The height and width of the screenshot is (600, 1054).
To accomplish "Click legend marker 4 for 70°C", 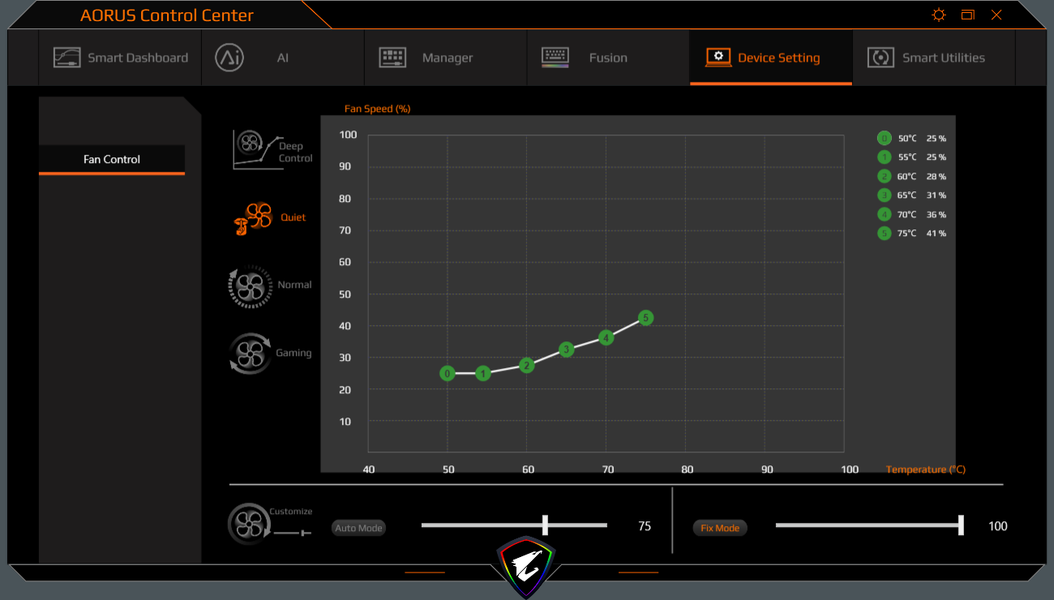I will point(884,214).
